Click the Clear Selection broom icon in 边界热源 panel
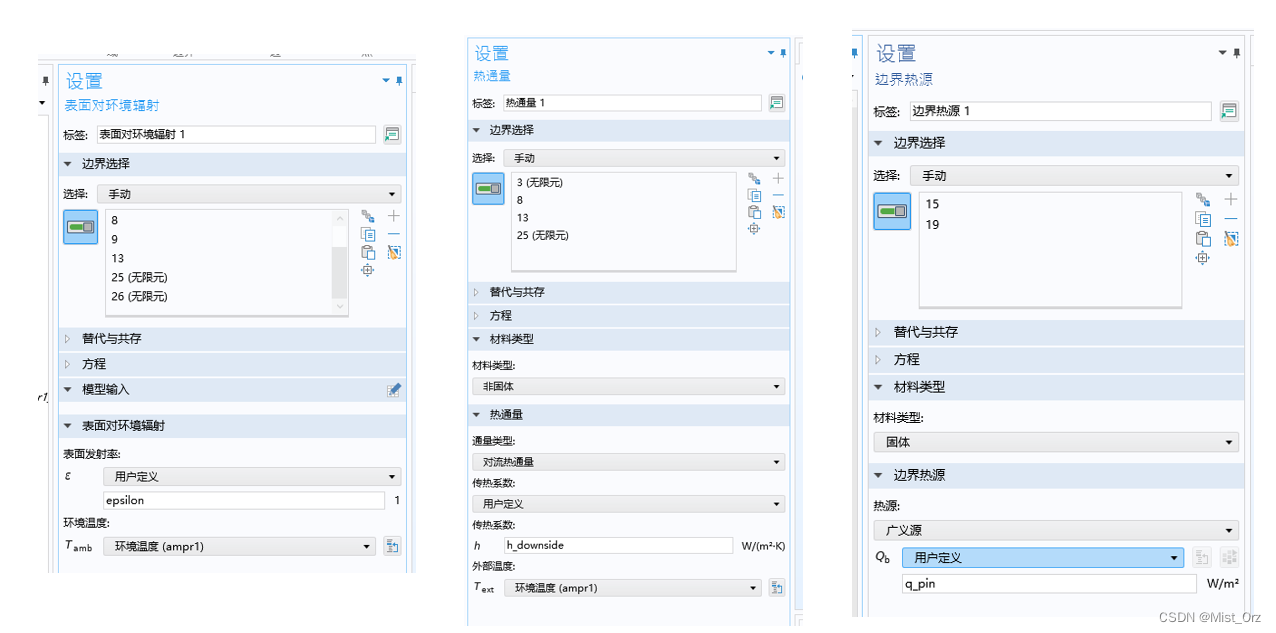1276x633 pixels. click(1231, 239)
